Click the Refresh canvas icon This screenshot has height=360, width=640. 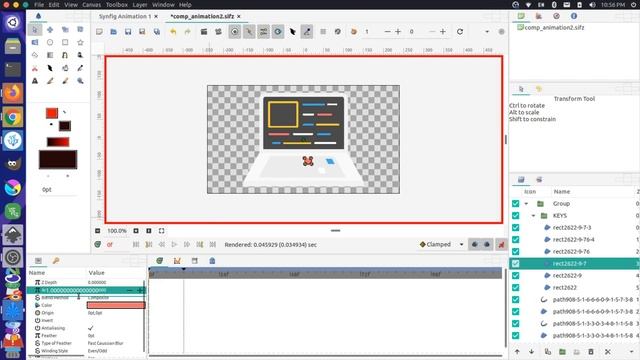point(460,31)
